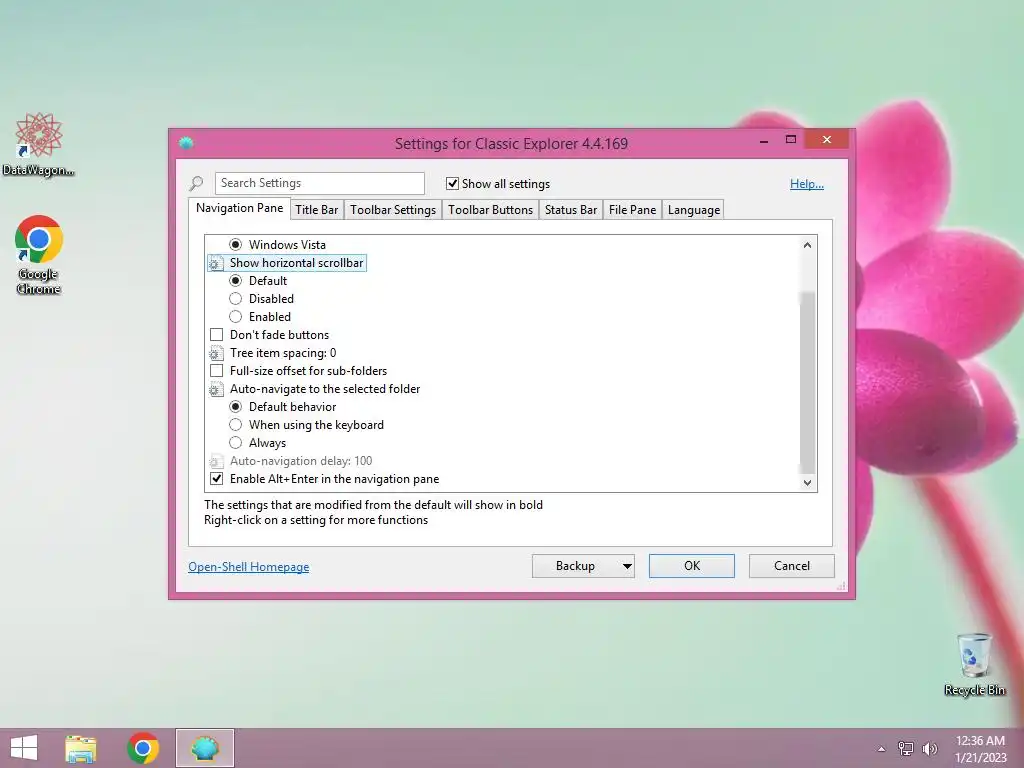Screen dimensions: 1024x768
Task: Click gear icon beside Show horizontal scrollbar
Action: pyautogui.click(x=216, y=263)
